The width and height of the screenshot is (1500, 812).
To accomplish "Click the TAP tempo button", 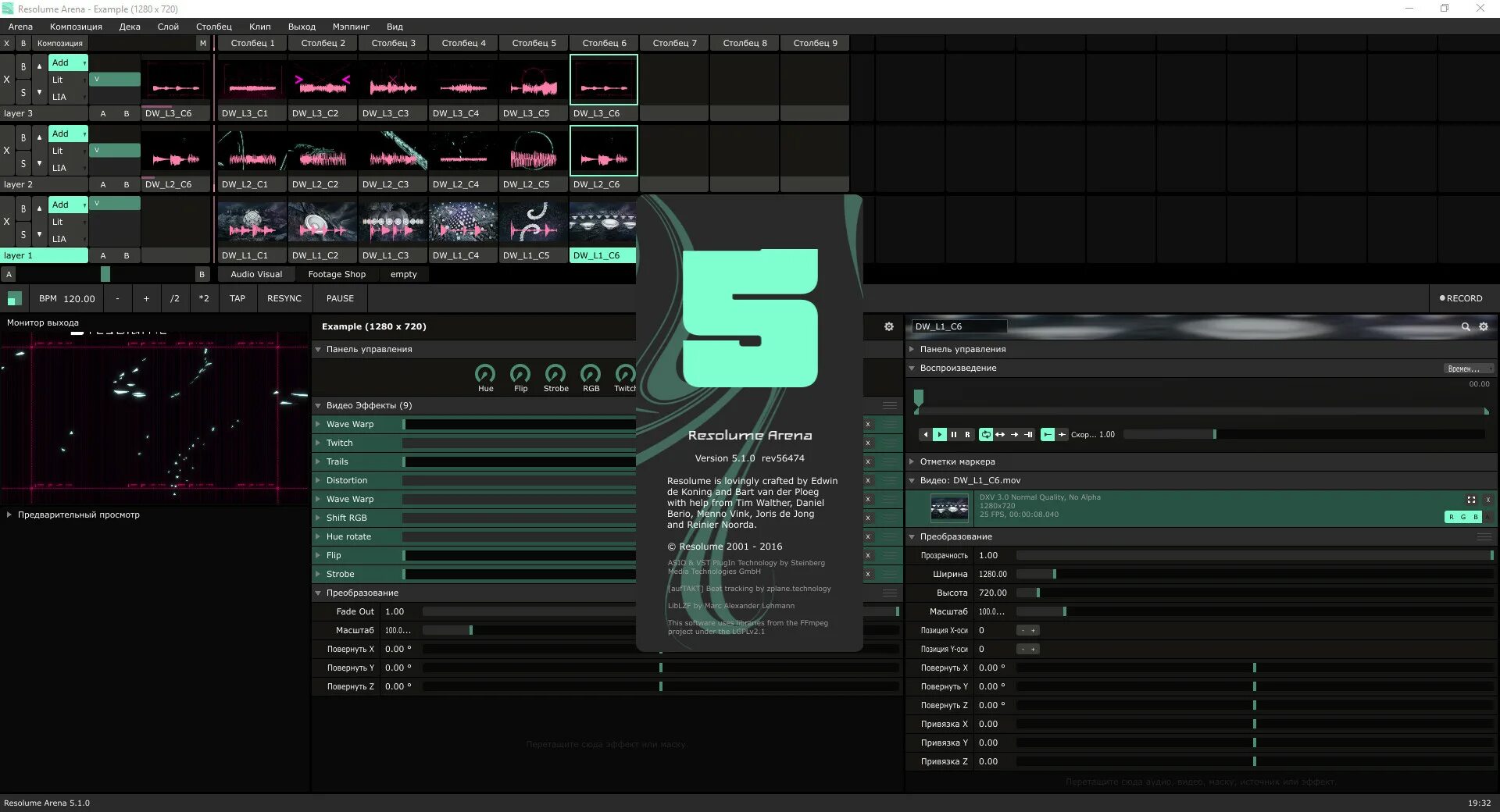I will (x=237, y=298).
